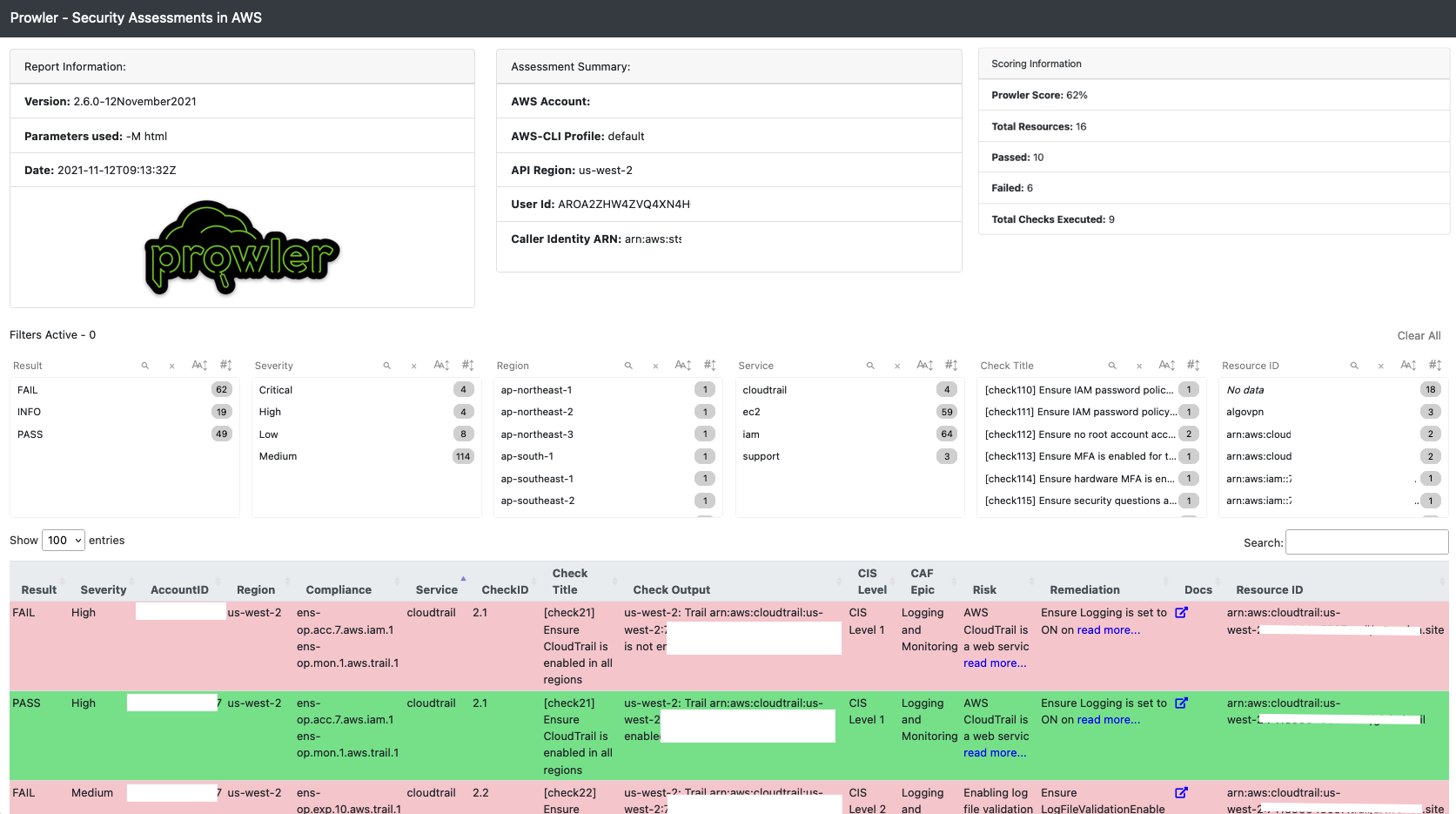Sort Severity filter alphabetically using the Aa icon
Image resolution: width=1456 pixels, height=814 pixels.
point(440,366)
